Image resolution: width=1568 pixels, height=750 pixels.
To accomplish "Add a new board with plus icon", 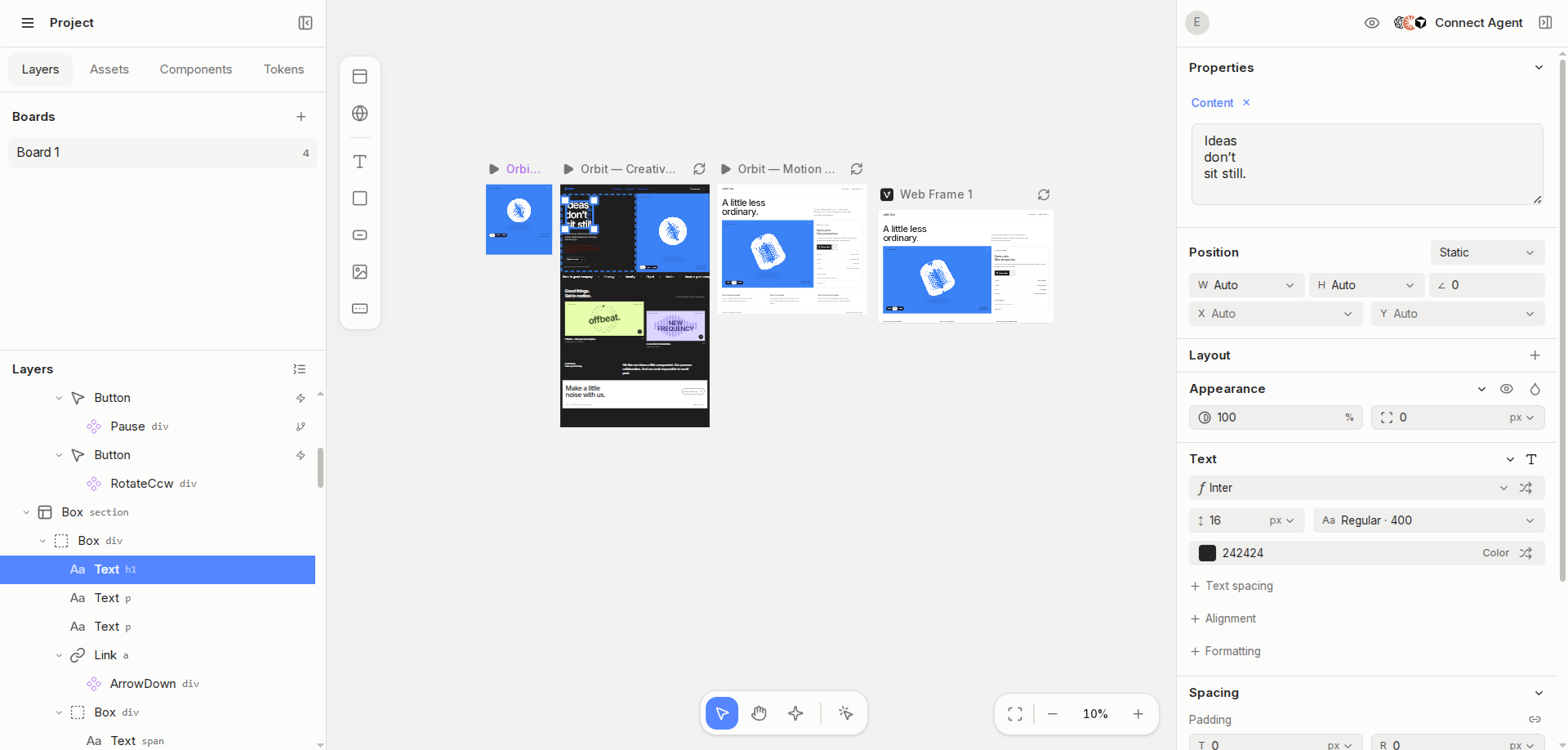I will coord(301,117).
